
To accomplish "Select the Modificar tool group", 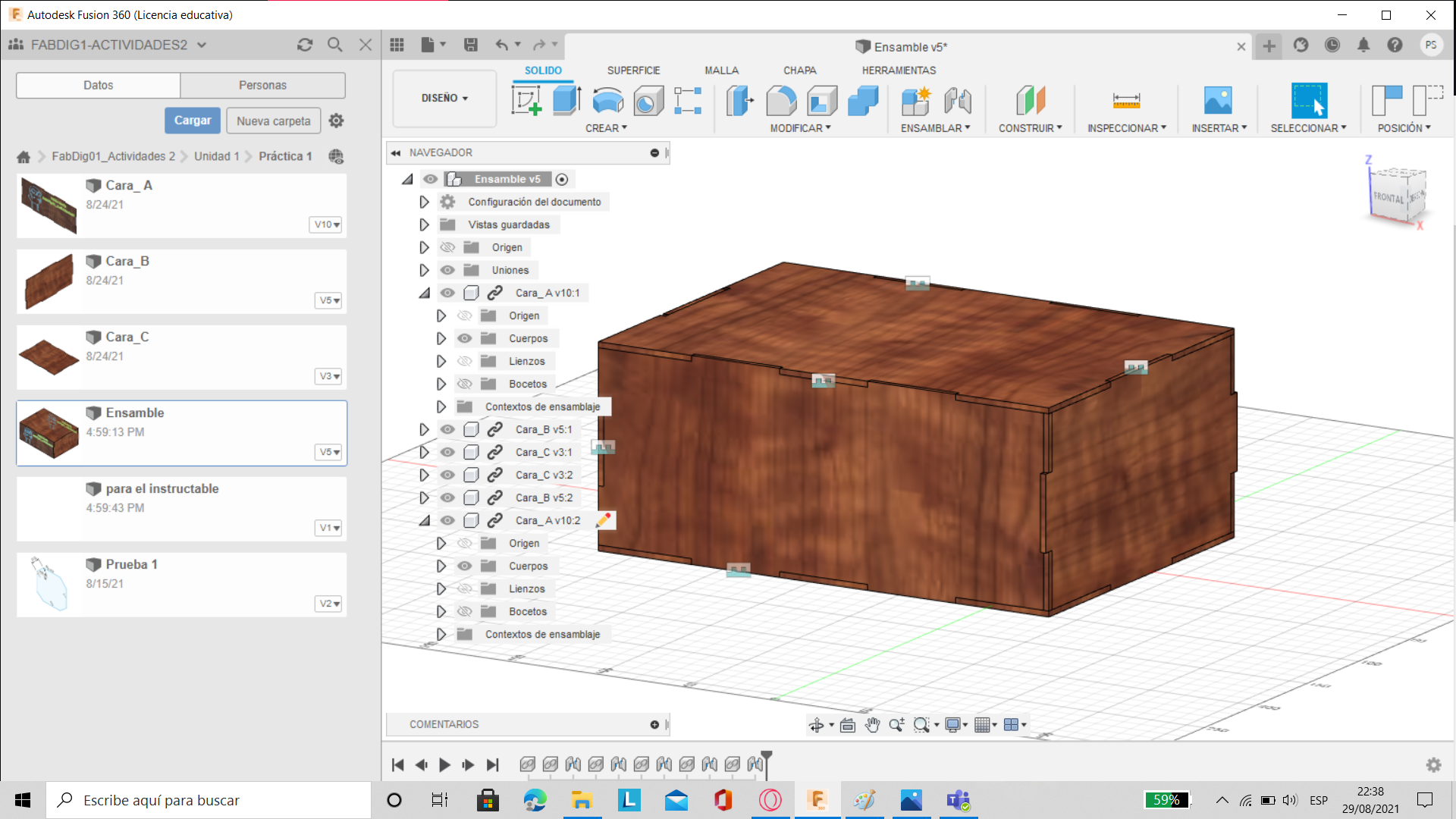I will pyautogui.click(x=800, y=128).
